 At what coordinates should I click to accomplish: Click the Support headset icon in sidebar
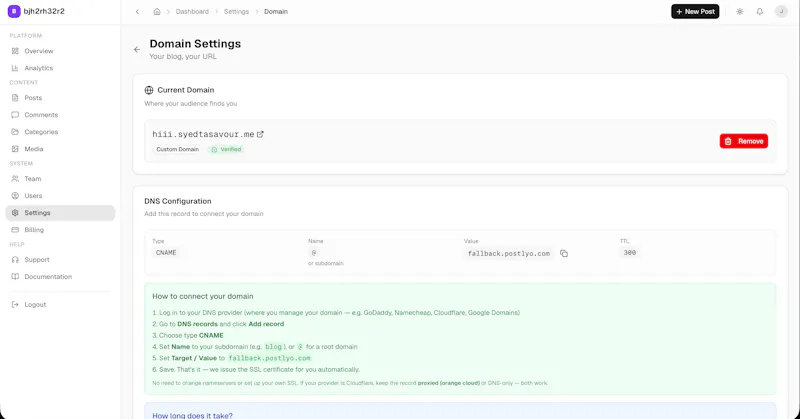point(15,259)
